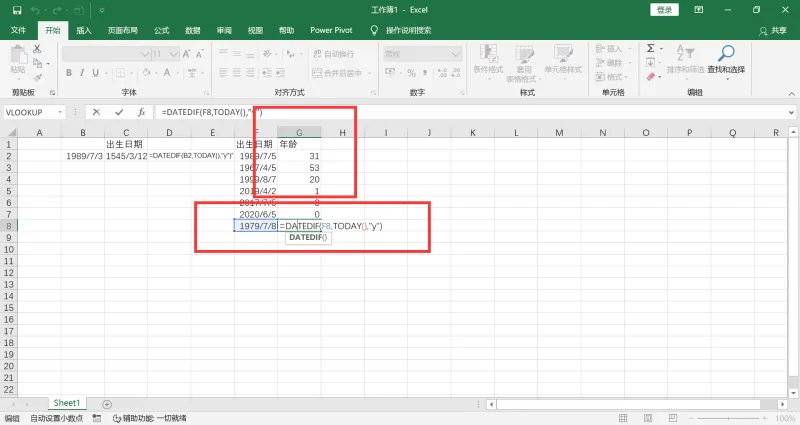
Task: Select cell G2 containing 31
Action: coord(299,156)
